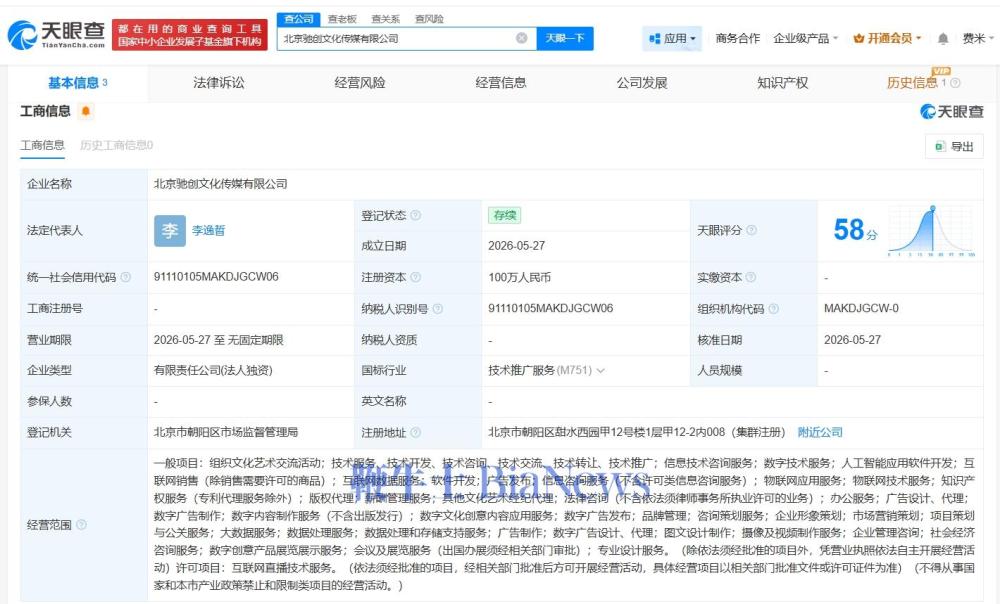
Task: Open the 公司发展 tab
Action: coord(642,83)
